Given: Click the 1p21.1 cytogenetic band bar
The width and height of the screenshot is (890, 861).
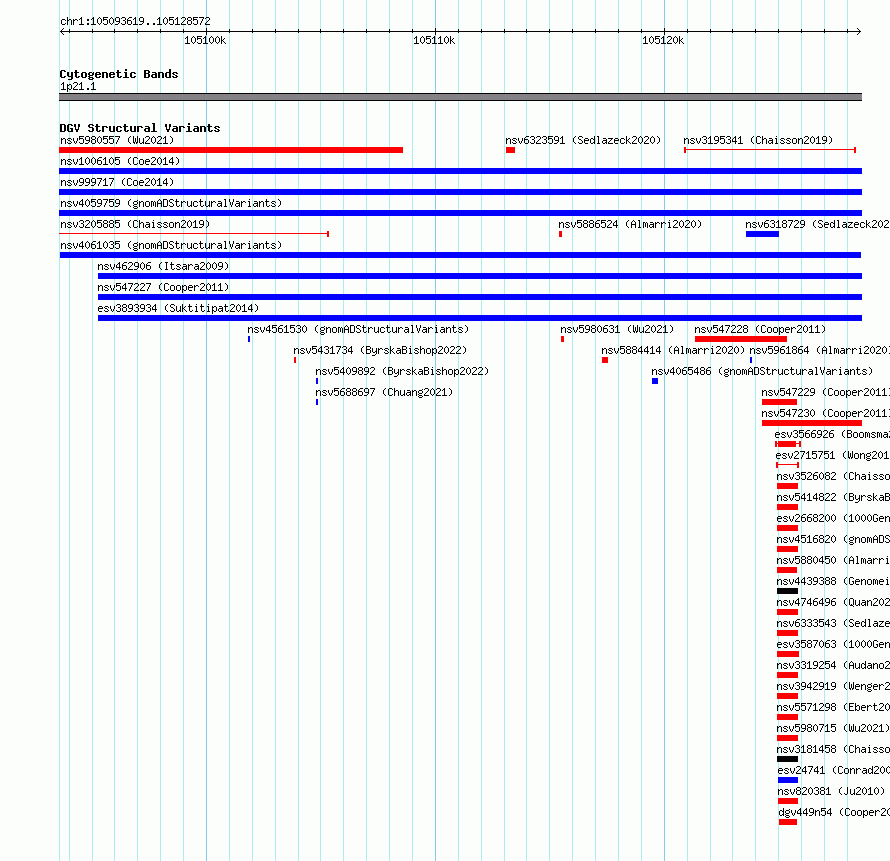Looking at the screenshot, I should (460, 97).
